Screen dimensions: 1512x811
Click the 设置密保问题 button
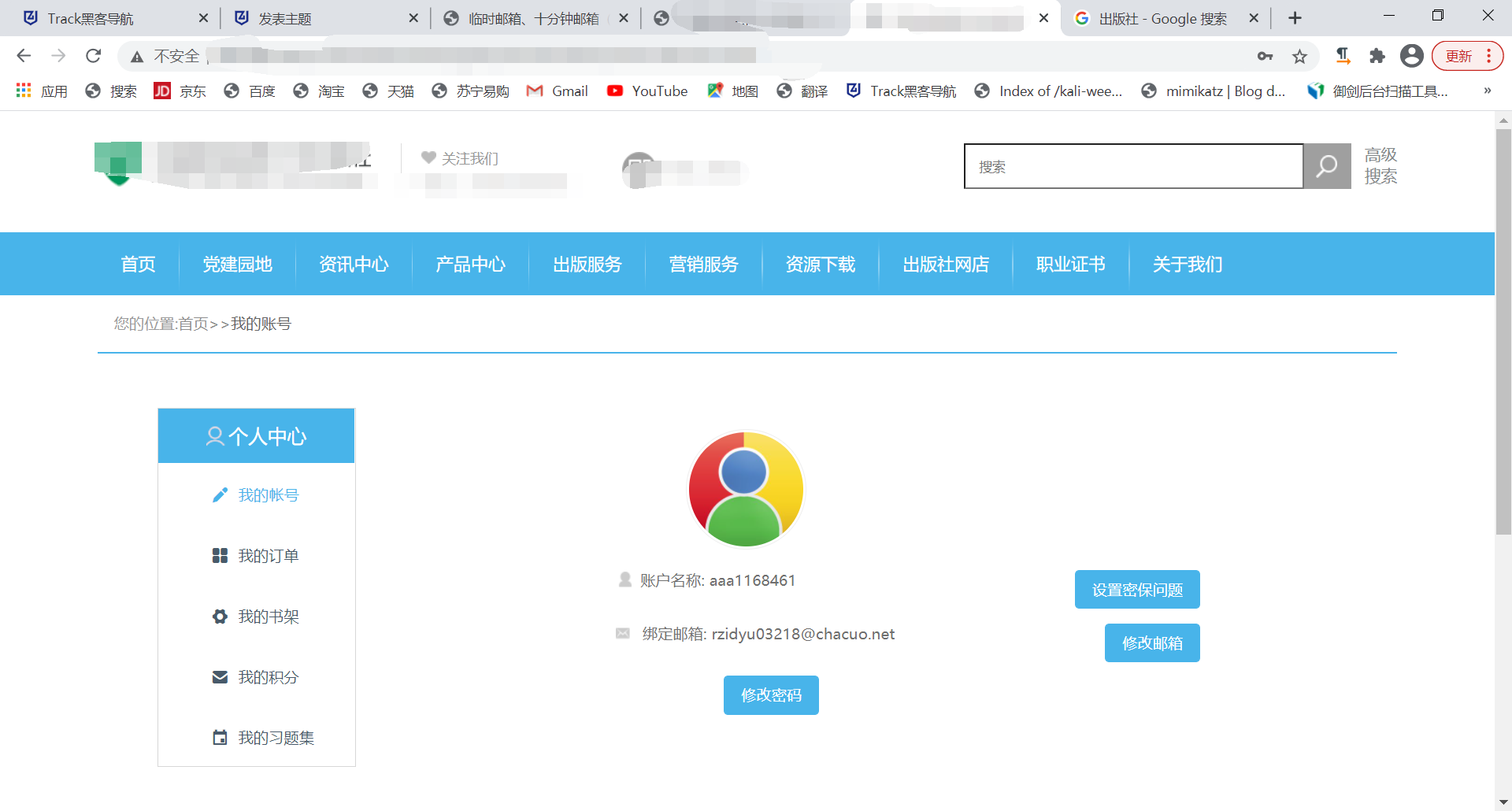coord(1137,590)
